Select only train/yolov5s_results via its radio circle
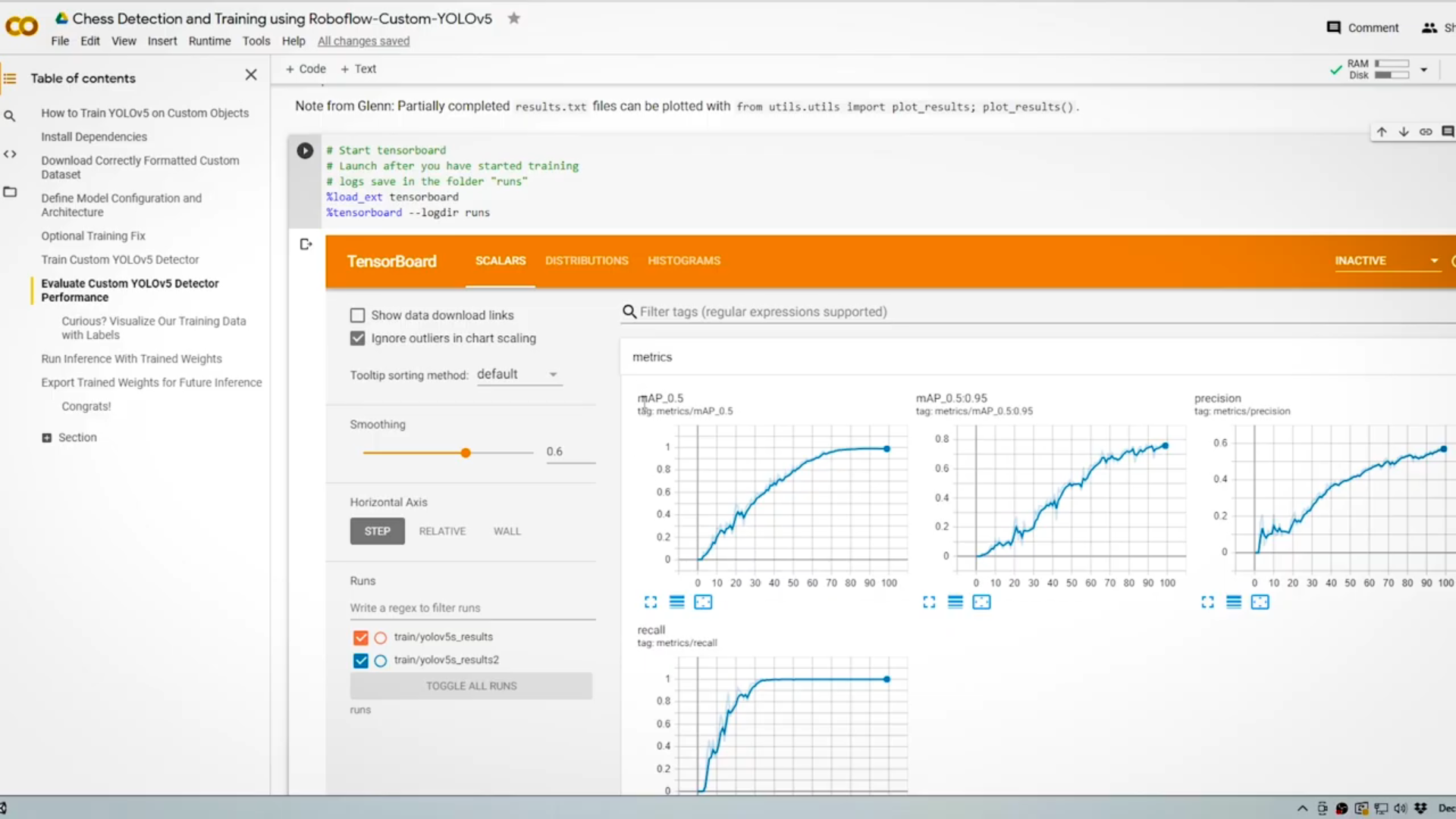The width and height of the screenshot is (1456, 819). (381, 638)
